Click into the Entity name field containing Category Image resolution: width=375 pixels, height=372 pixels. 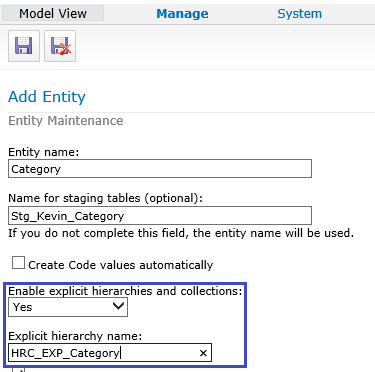(160, 169)
